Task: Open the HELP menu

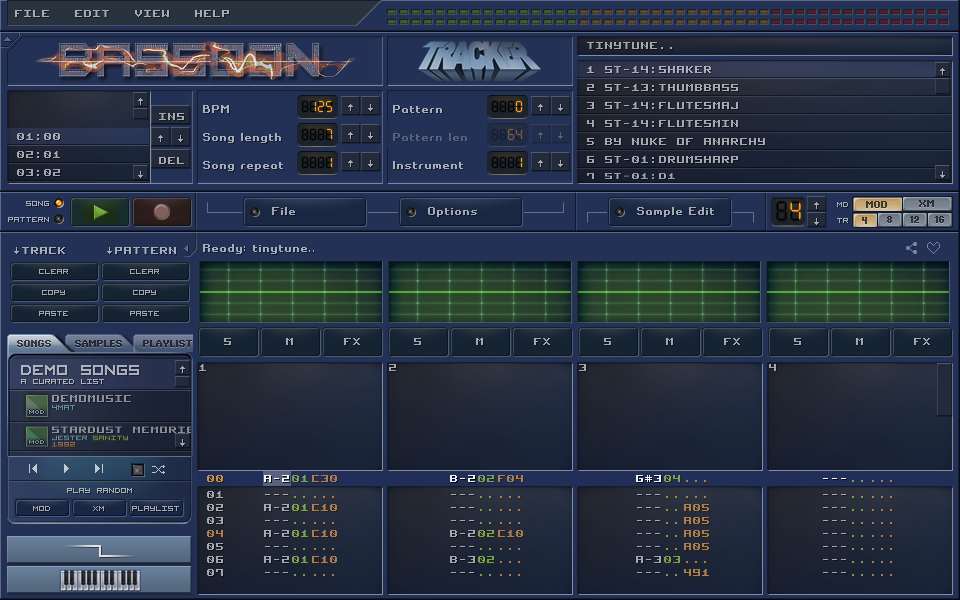Action: coord(212,13)
